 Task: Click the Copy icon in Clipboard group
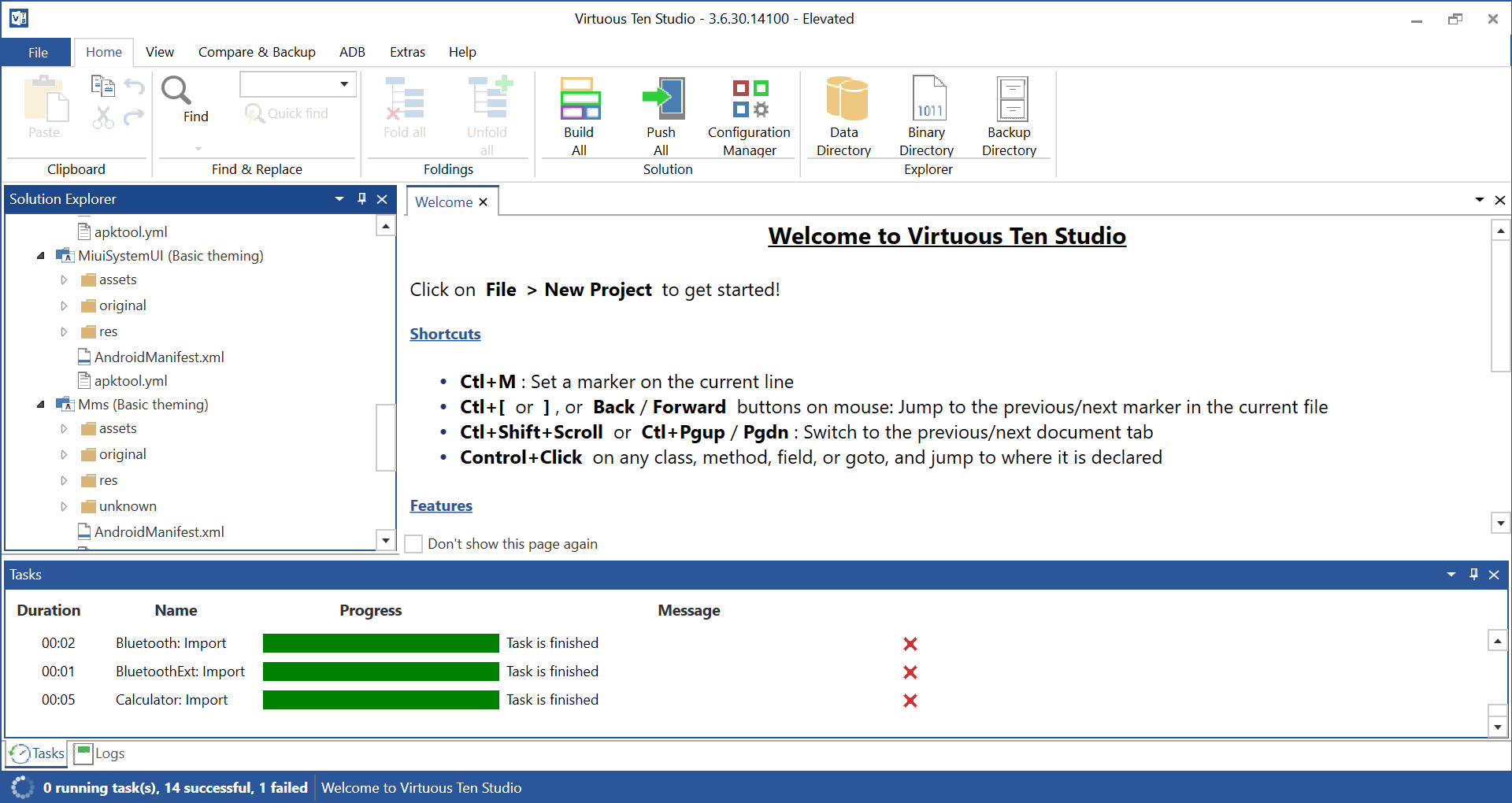pyautogui.click(x=102, y=86)
